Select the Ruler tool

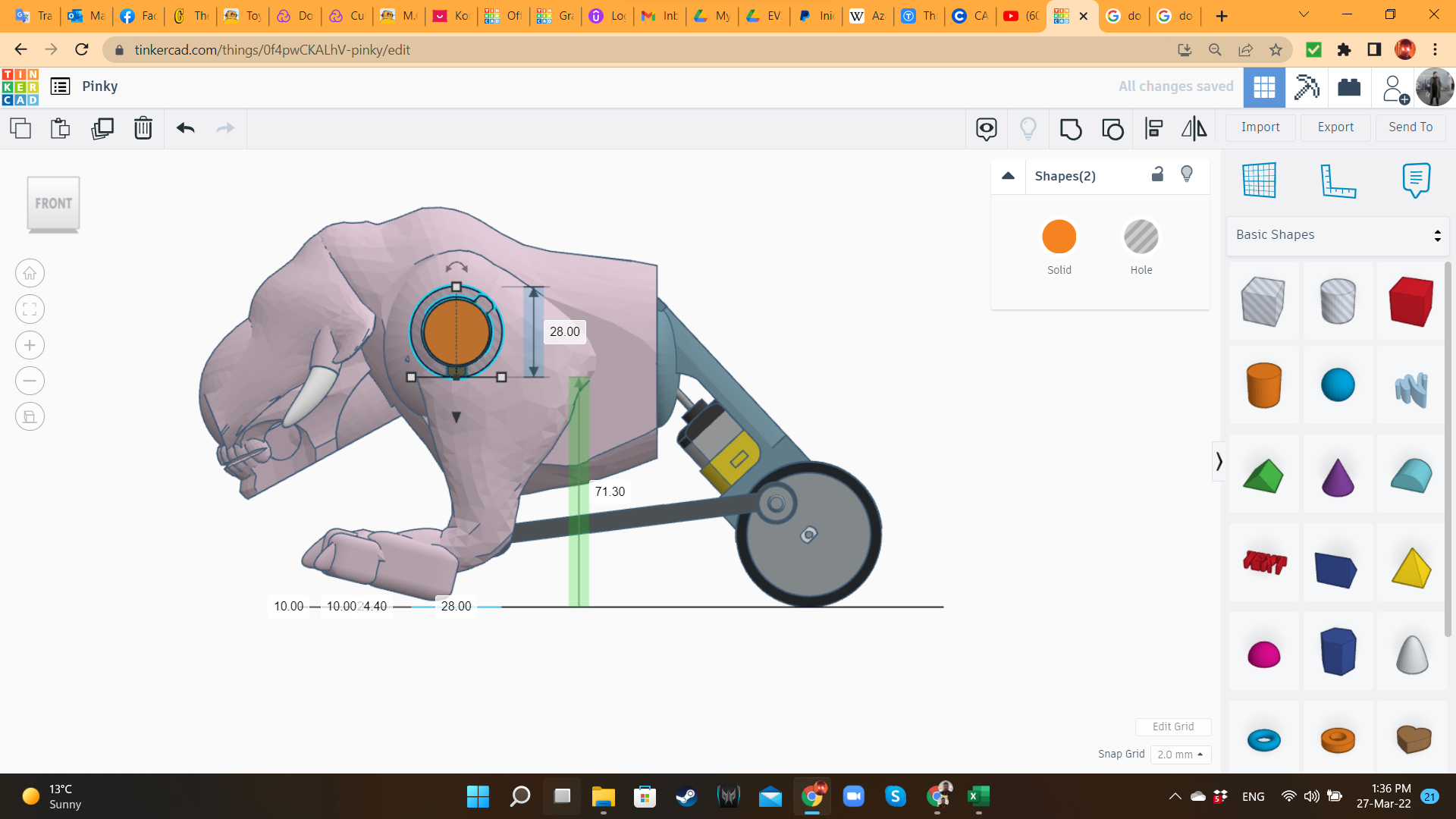coord(1338,180)
